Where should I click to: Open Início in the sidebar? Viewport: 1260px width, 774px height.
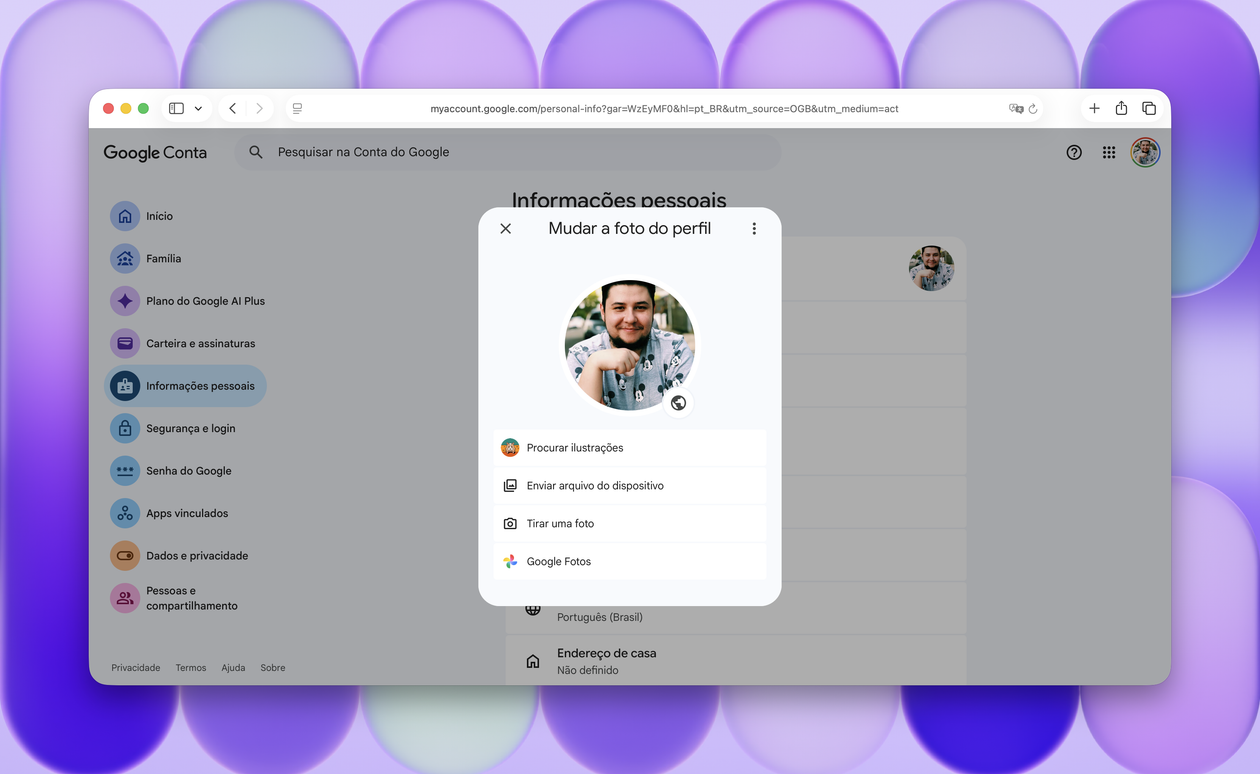[186, 216]
